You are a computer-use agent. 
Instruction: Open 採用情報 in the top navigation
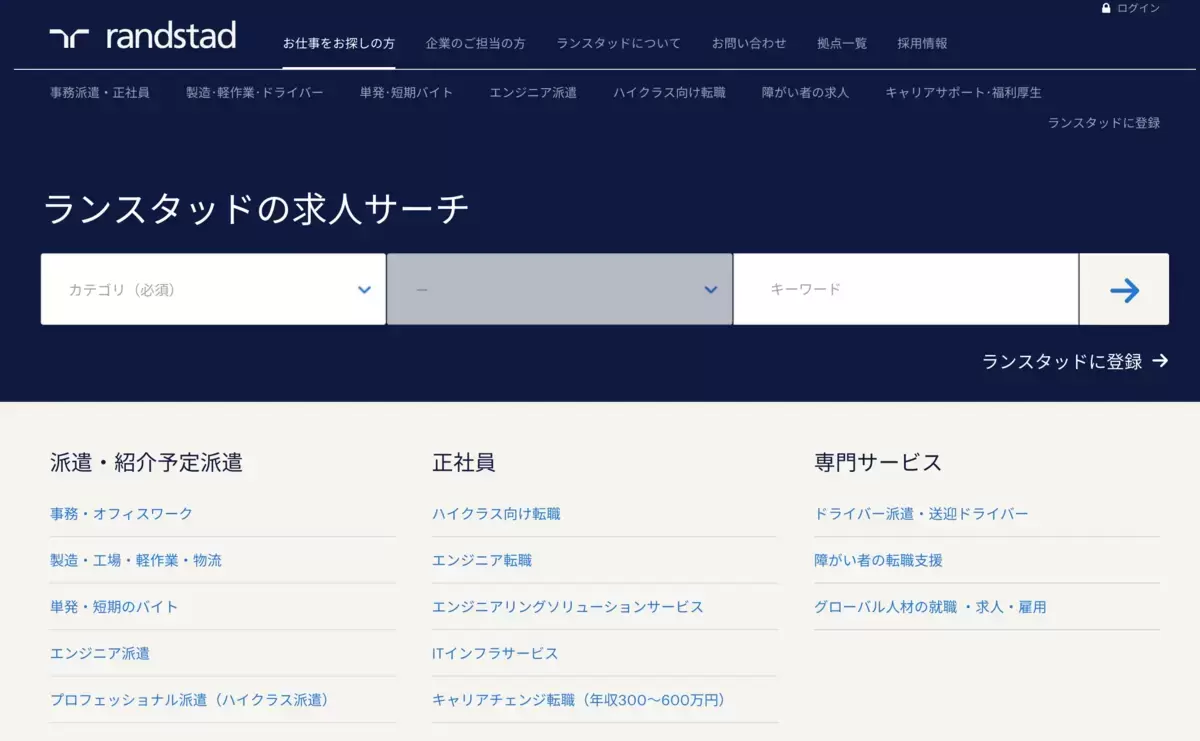922,44
